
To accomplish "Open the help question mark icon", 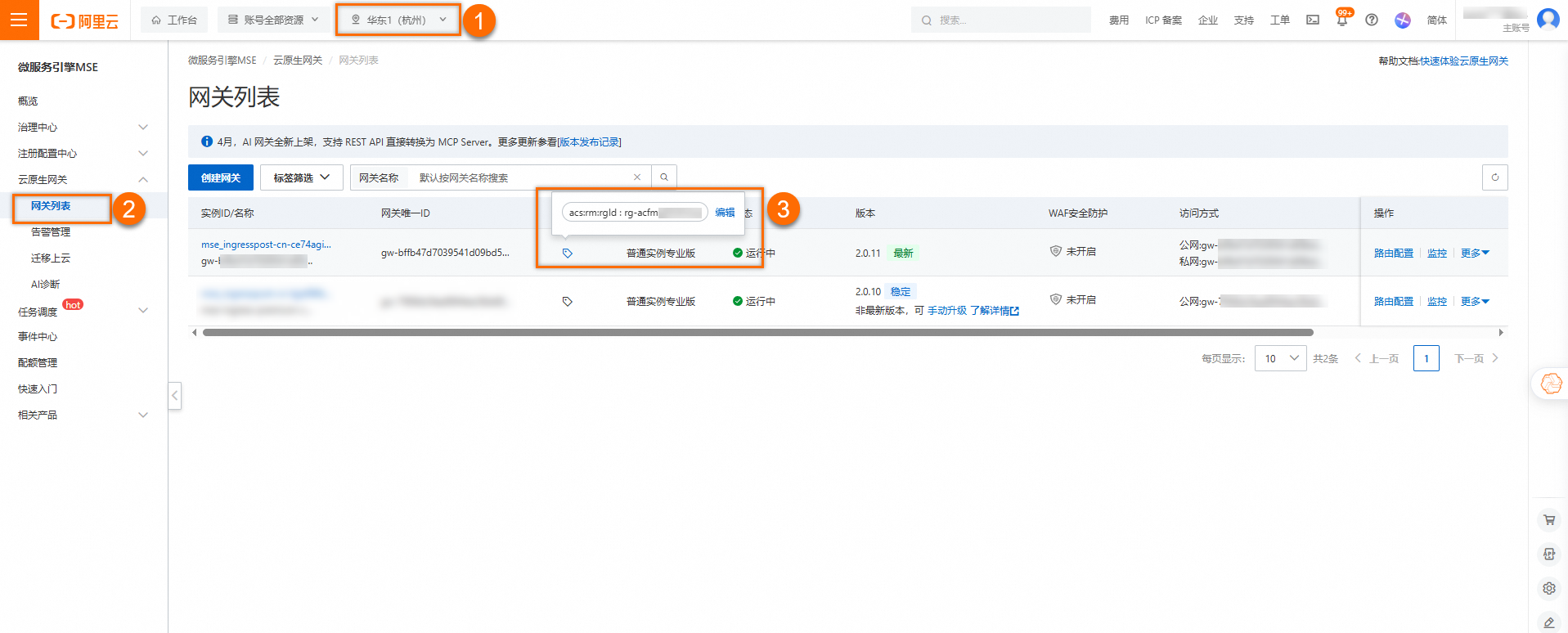I will pos(1372,20).
